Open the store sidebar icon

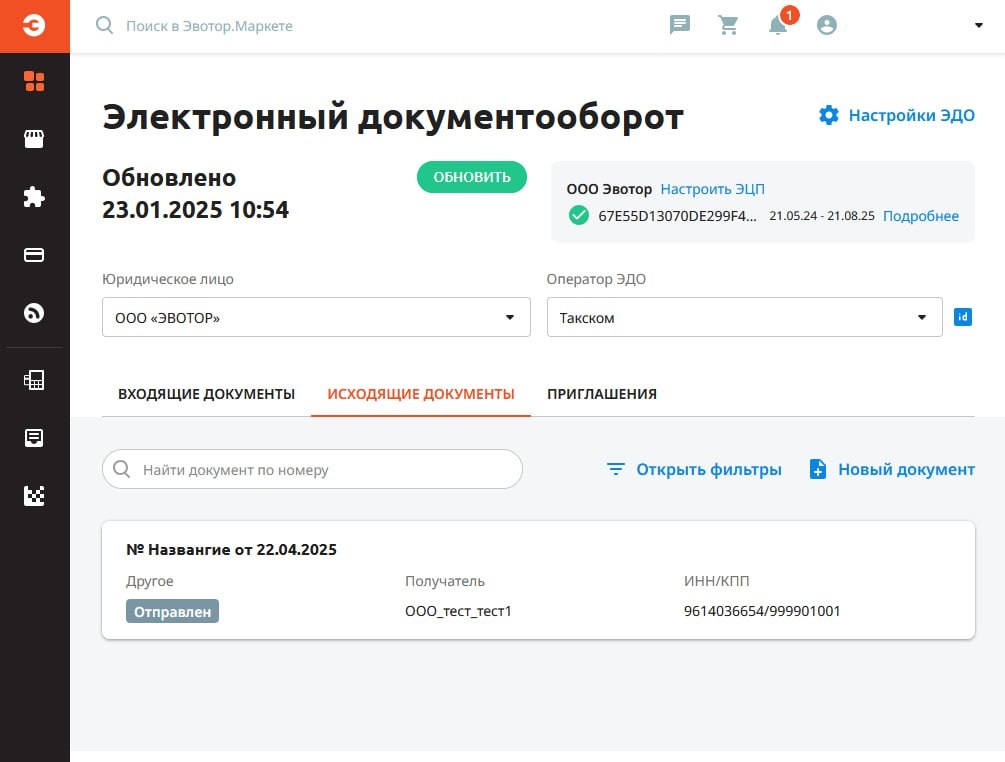34,139
